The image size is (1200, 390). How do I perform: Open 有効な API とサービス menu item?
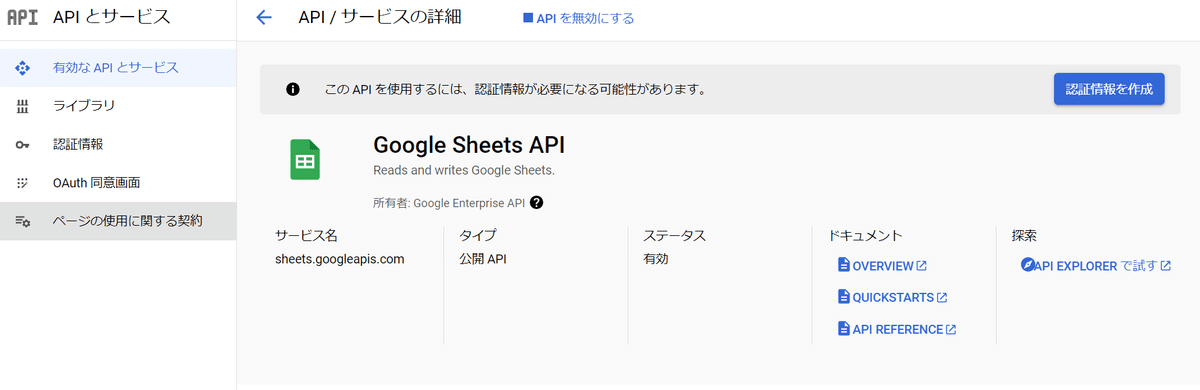(118, 68)
